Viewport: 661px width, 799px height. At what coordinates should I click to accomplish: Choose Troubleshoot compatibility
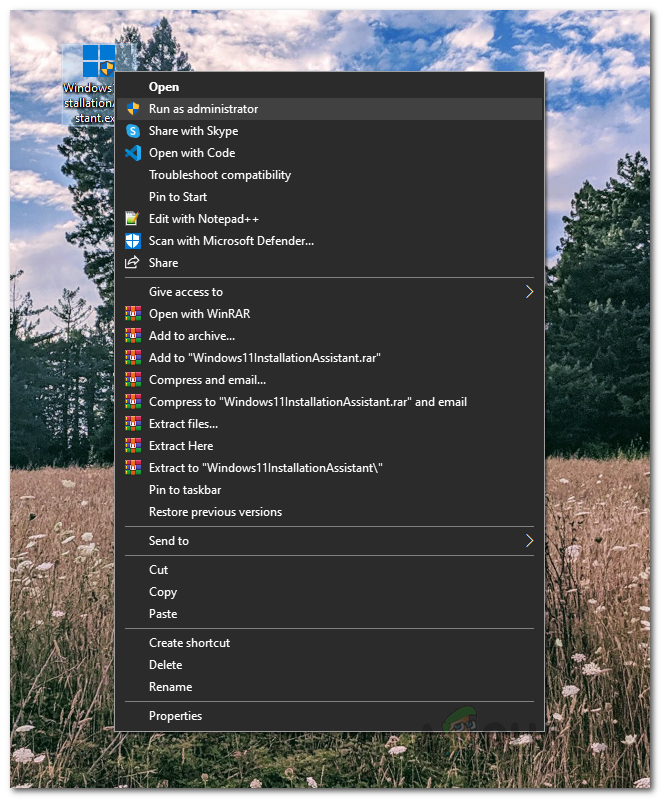[x=329, y=175]
